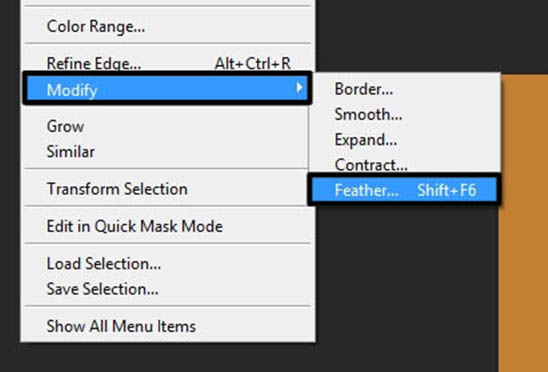This screenshot has width=548, height=372.
Task: Choose Border from the Modify submenu
Action: tap(405, 89)
